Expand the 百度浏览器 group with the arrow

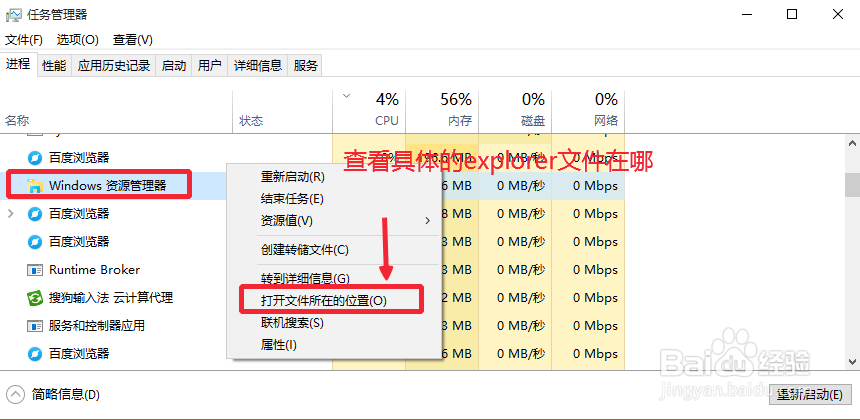(x=10, y=213)
